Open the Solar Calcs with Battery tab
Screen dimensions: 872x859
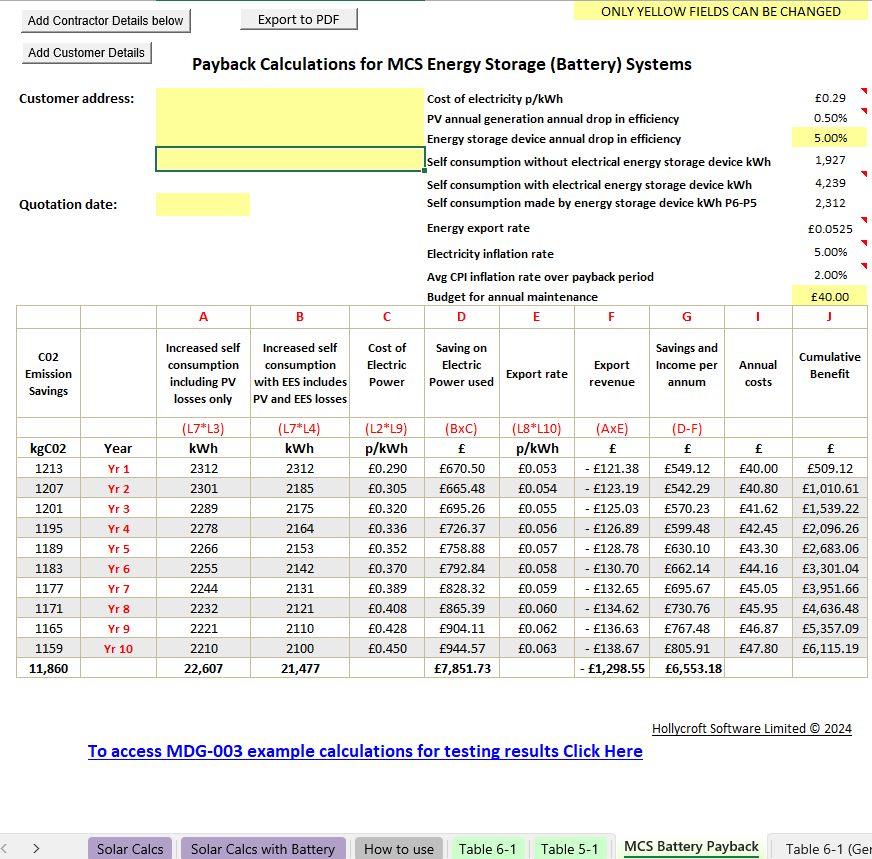coord(263,848)
